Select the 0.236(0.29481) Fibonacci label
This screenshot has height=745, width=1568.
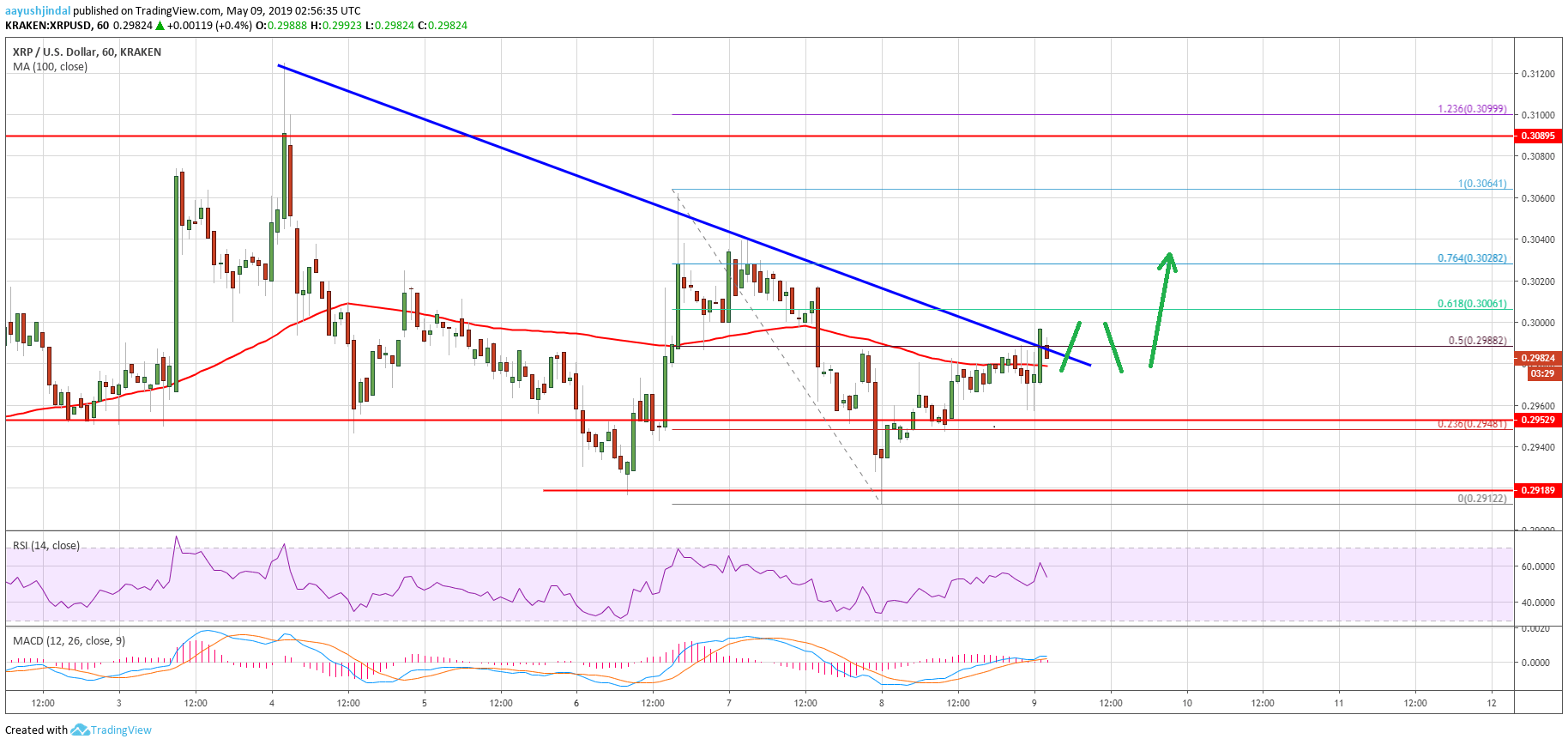tap(1472, 424)
